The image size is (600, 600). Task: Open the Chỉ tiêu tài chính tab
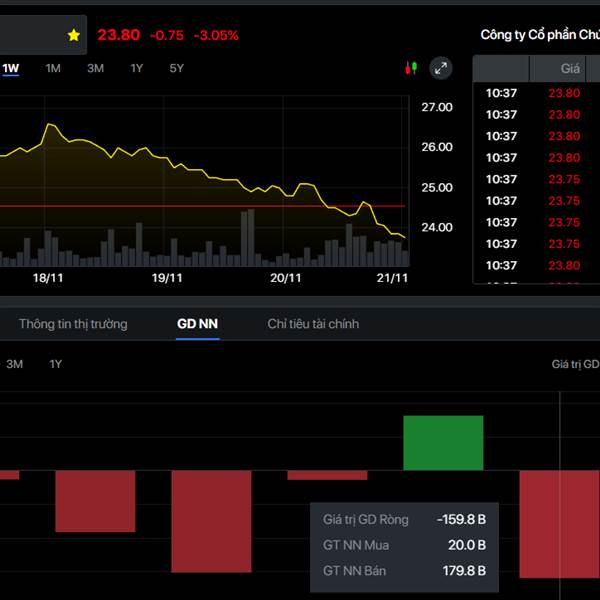tap(313, 324)
